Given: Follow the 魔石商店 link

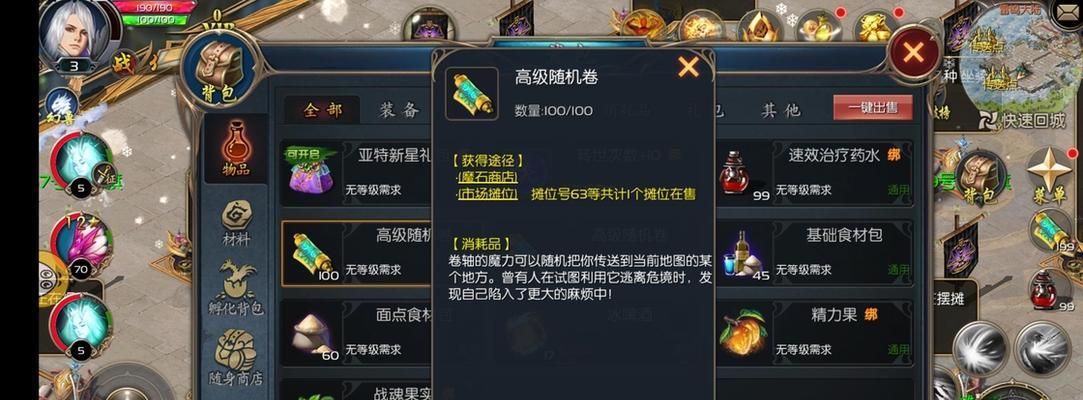Looking at the screenshot, I should coord(488,178).
